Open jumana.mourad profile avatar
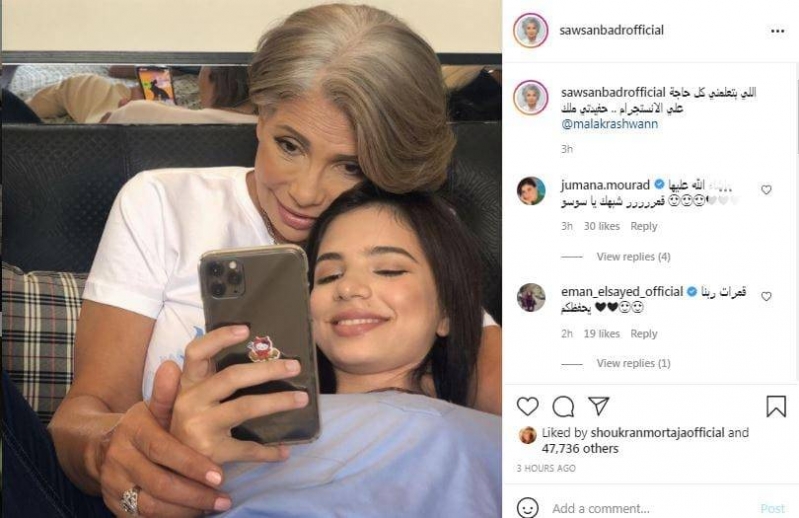The width and height of the screenshot is (799, 518). point(531,190)
